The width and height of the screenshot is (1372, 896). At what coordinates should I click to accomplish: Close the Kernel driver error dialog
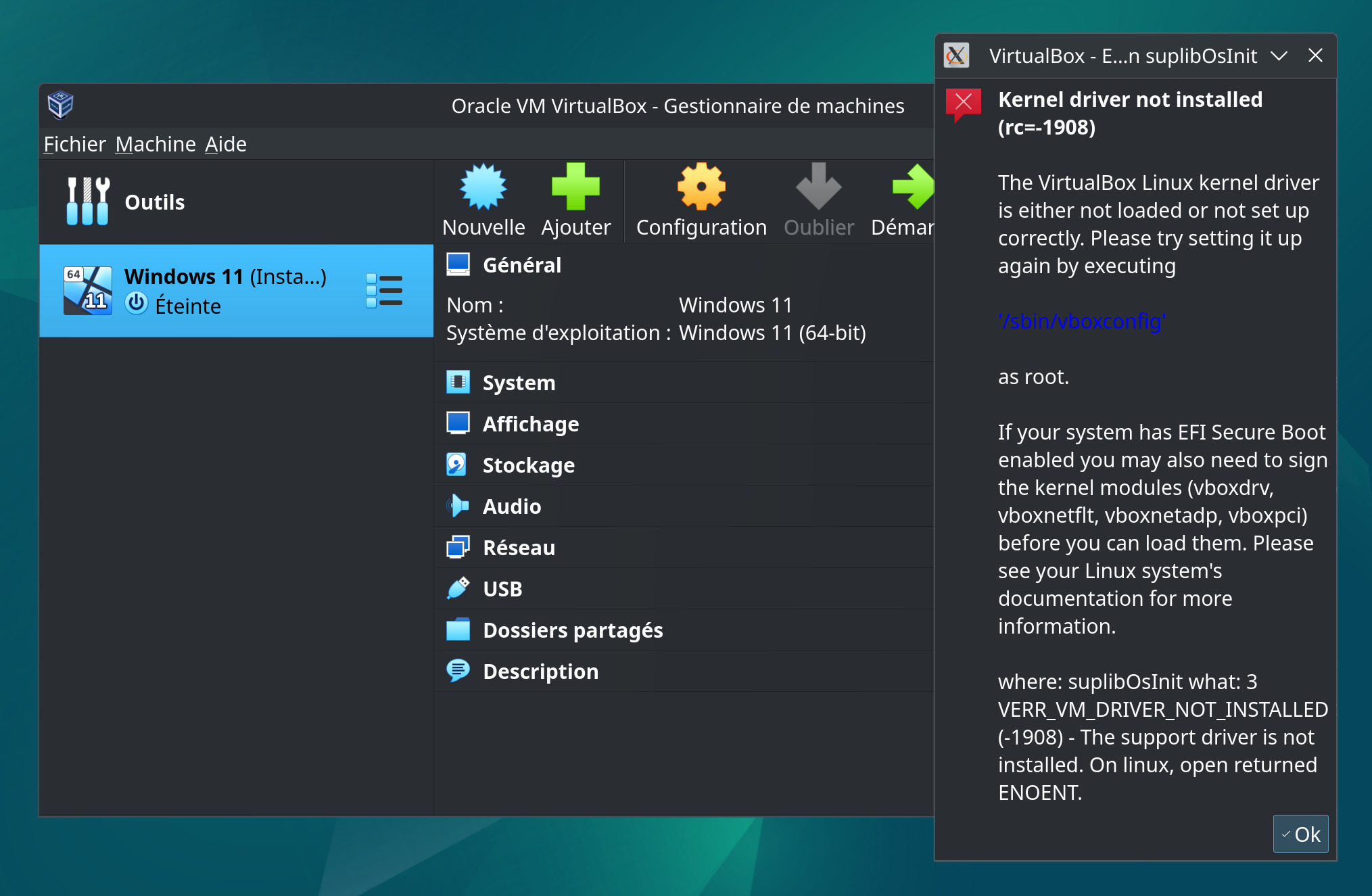(x=1315, y=55)
